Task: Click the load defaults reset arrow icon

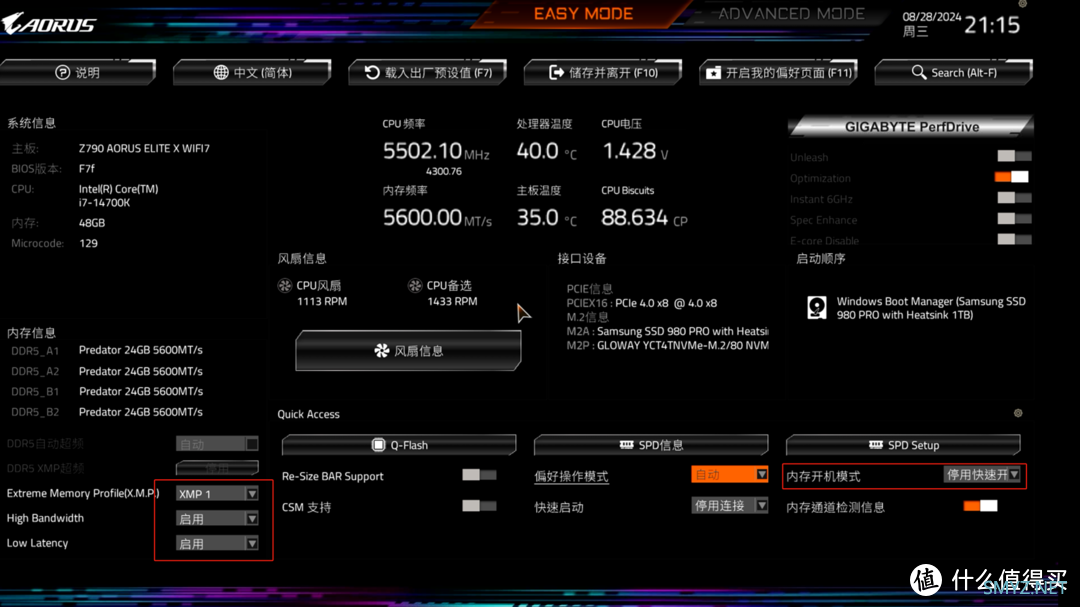Action: pyautogui.click(x=372, y=72)
